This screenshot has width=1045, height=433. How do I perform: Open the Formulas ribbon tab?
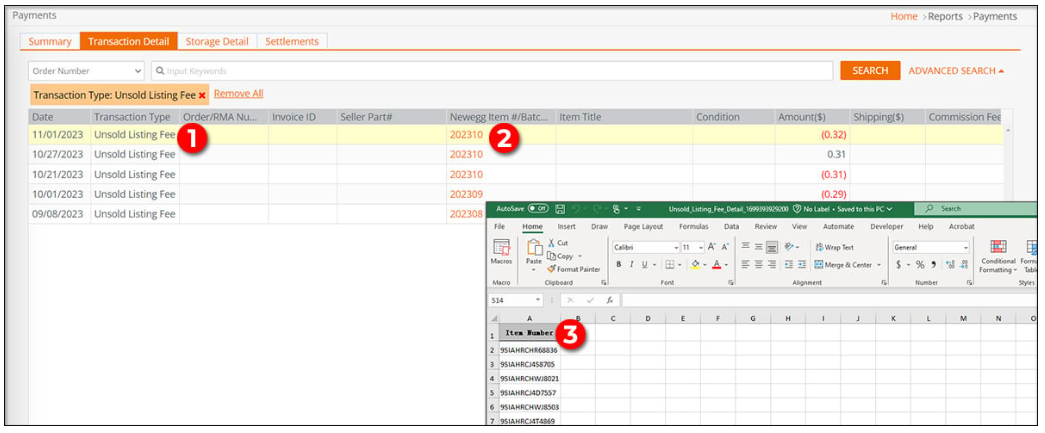tap(694, 226)
